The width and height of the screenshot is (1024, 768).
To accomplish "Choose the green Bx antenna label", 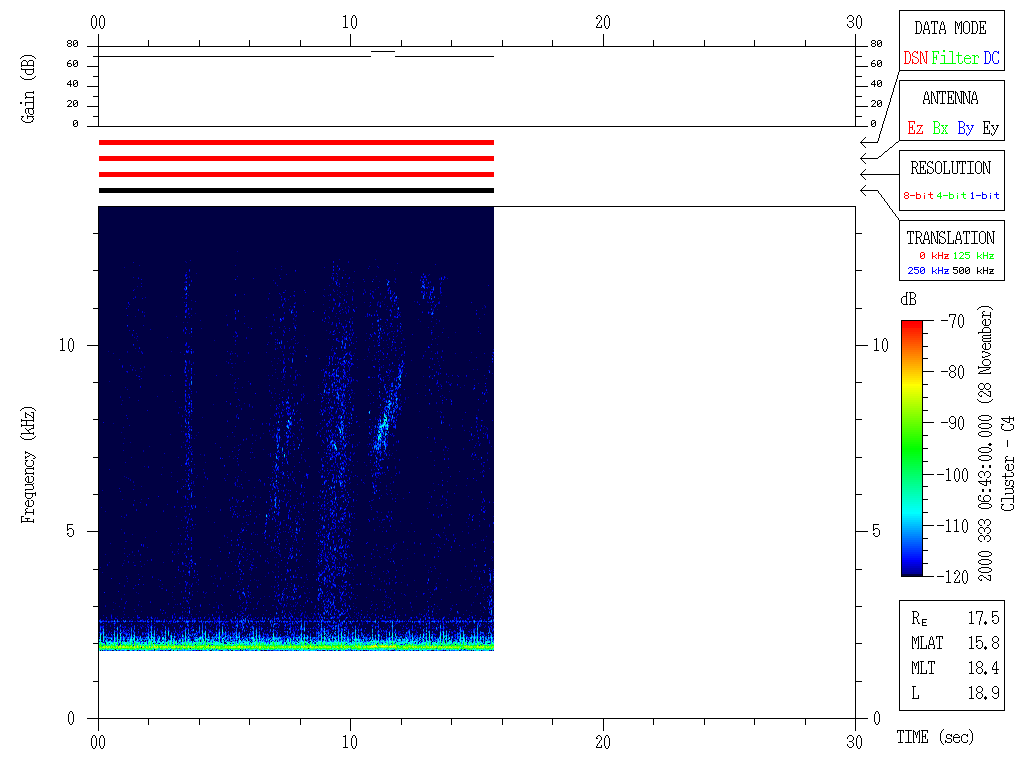I will coord(940,129).
